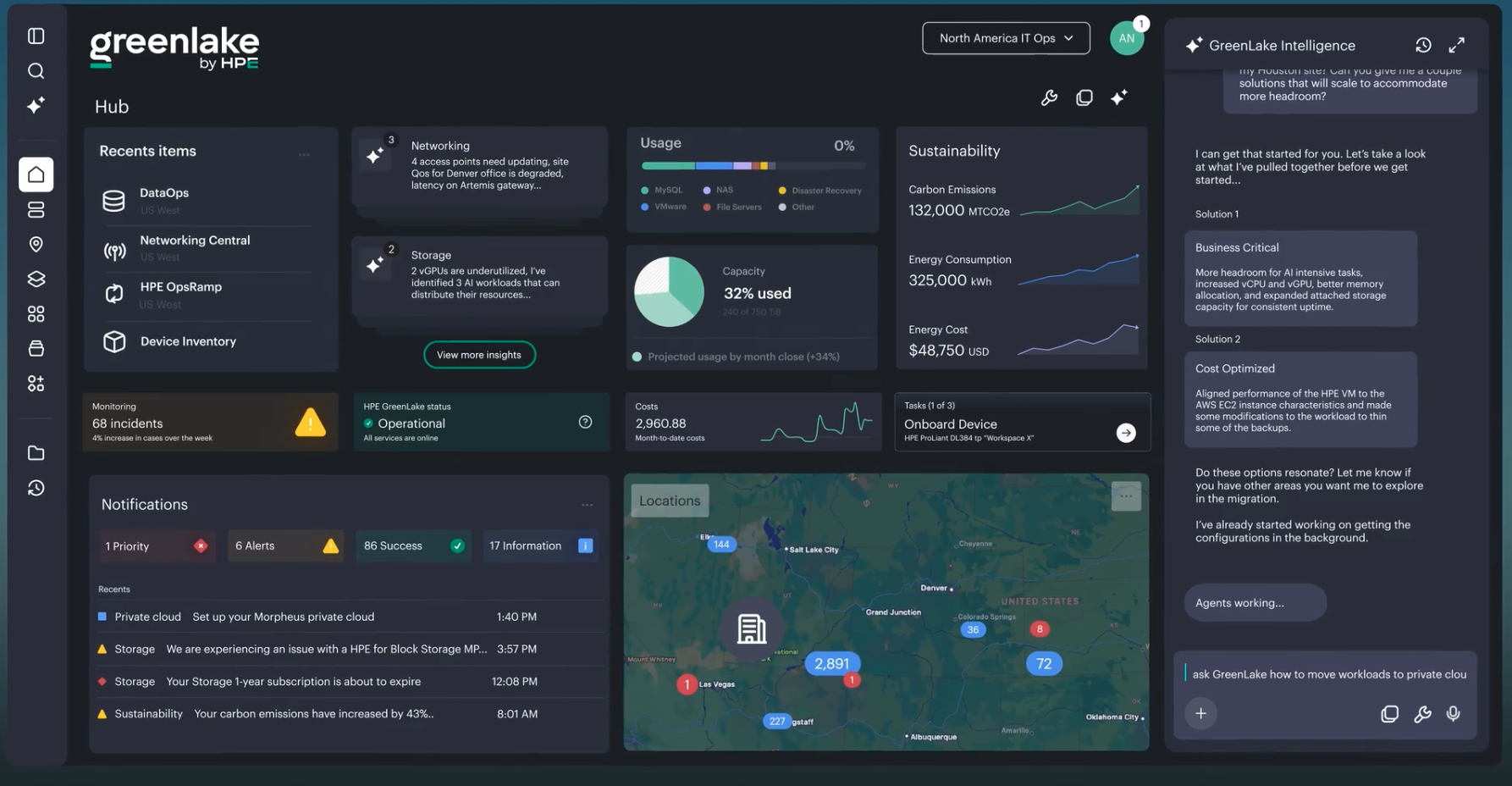Open the layers icon in sidebar

(36, 279)
